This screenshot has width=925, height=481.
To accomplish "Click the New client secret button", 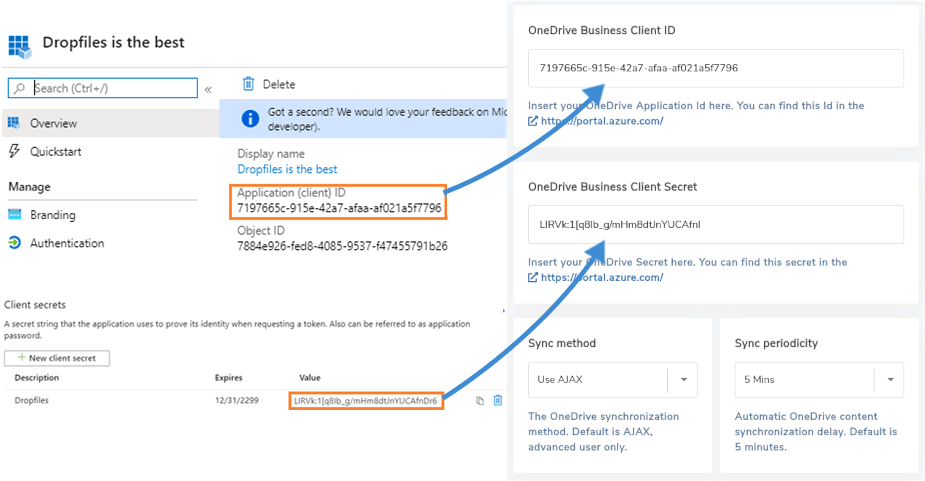I will coord(57,358).
